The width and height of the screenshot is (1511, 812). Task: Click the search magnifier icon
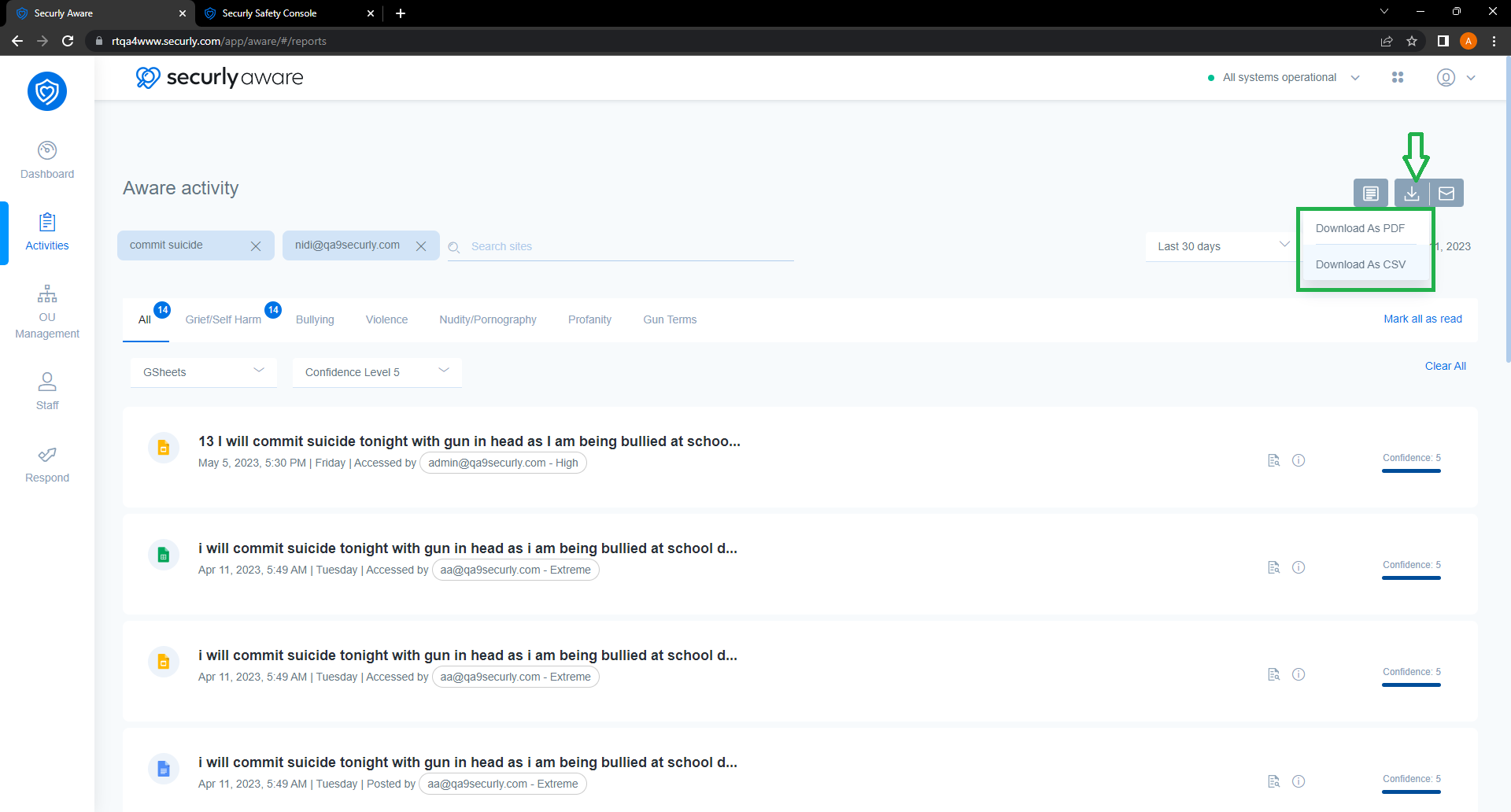point(454,247)
